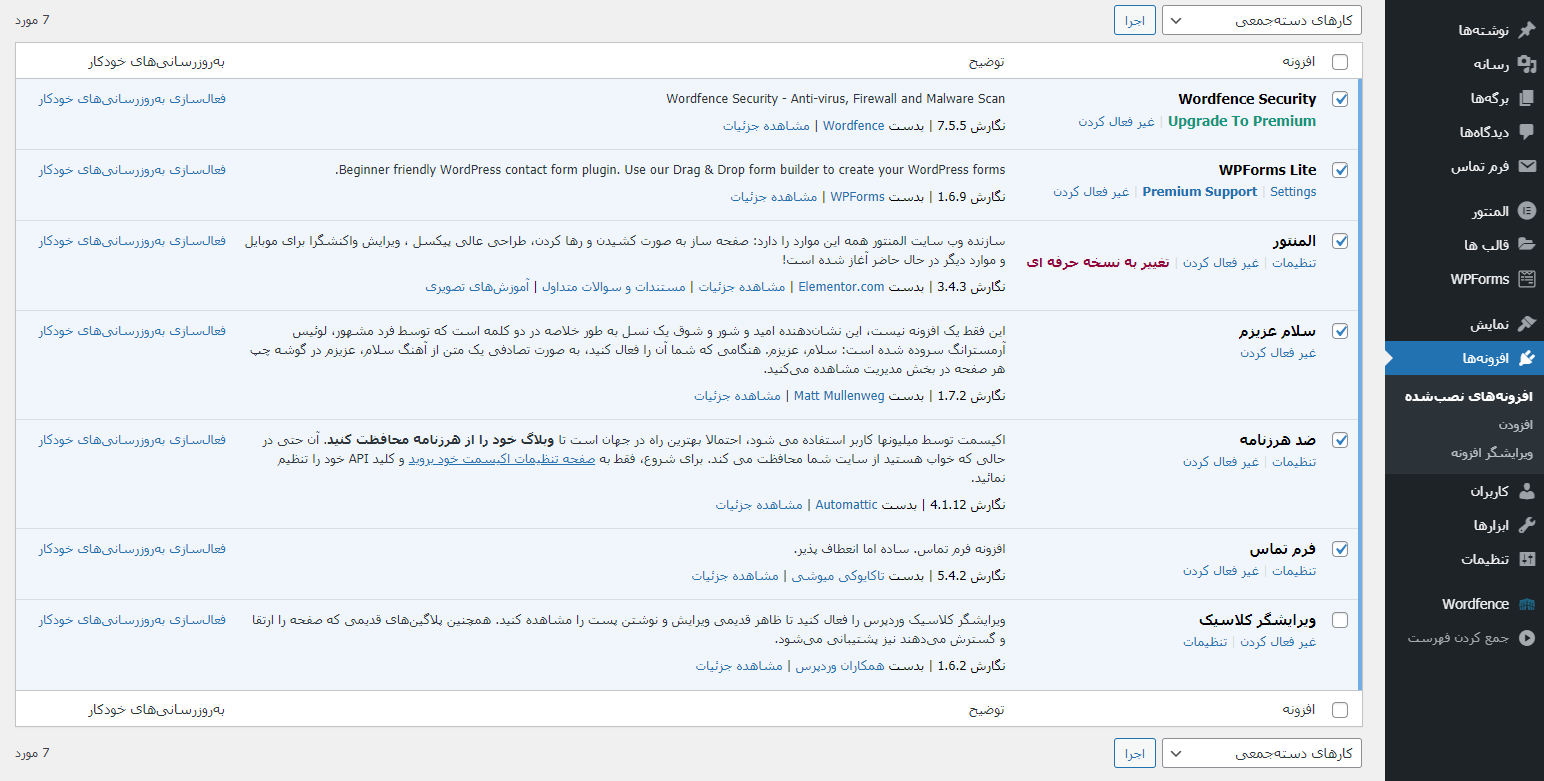Image resolution: width=1544 pixels, height=781 pixels.
Task: Open تنظیمات link under المنتور plugin
Action: (1294, 263)
